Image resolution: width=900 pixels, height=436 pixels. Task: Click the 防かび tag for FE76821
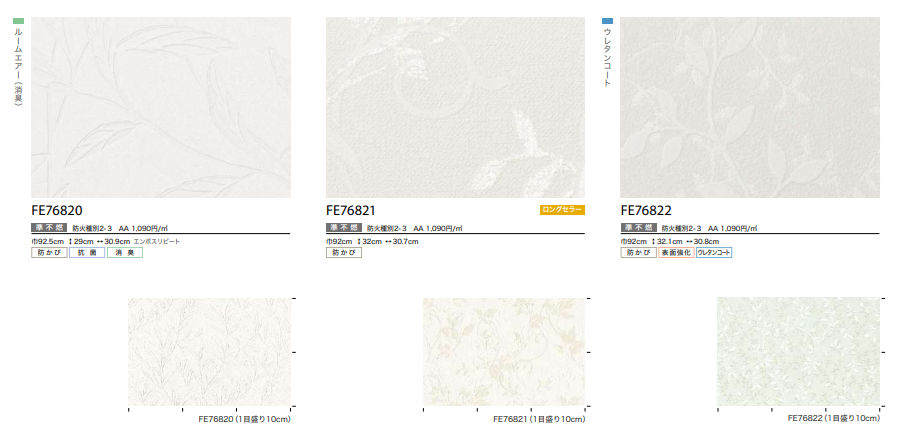(343, 253)
